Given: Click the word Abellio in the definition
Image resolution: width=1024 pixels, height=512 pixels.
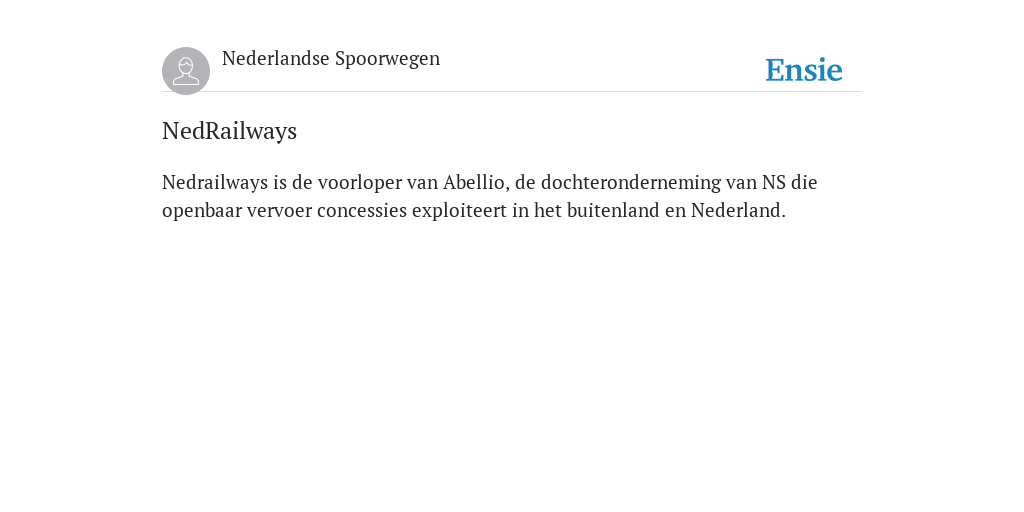Looking at the screenshot, I should click(474, 182).
